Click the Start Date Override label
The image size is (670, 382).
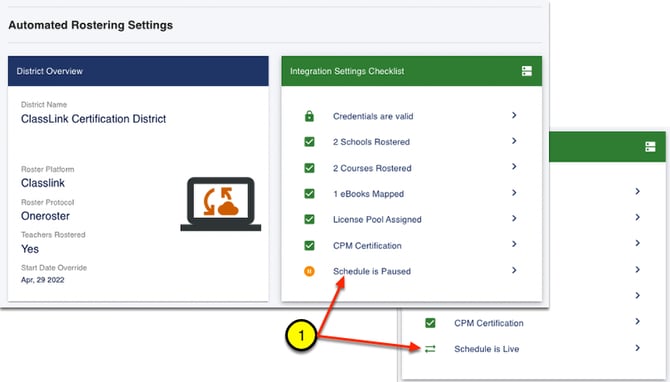pyautogui.click(x=54, y=267)
